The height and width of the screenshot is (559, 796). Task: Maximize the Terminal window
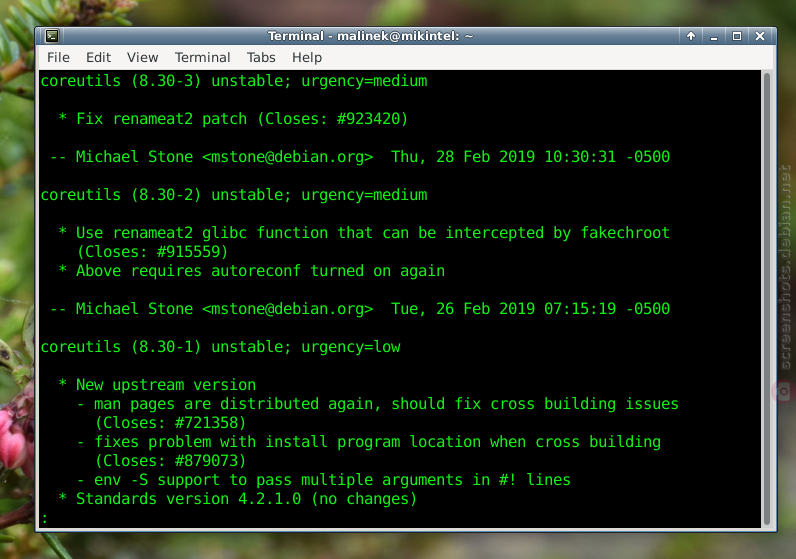(x=737, y=36)
